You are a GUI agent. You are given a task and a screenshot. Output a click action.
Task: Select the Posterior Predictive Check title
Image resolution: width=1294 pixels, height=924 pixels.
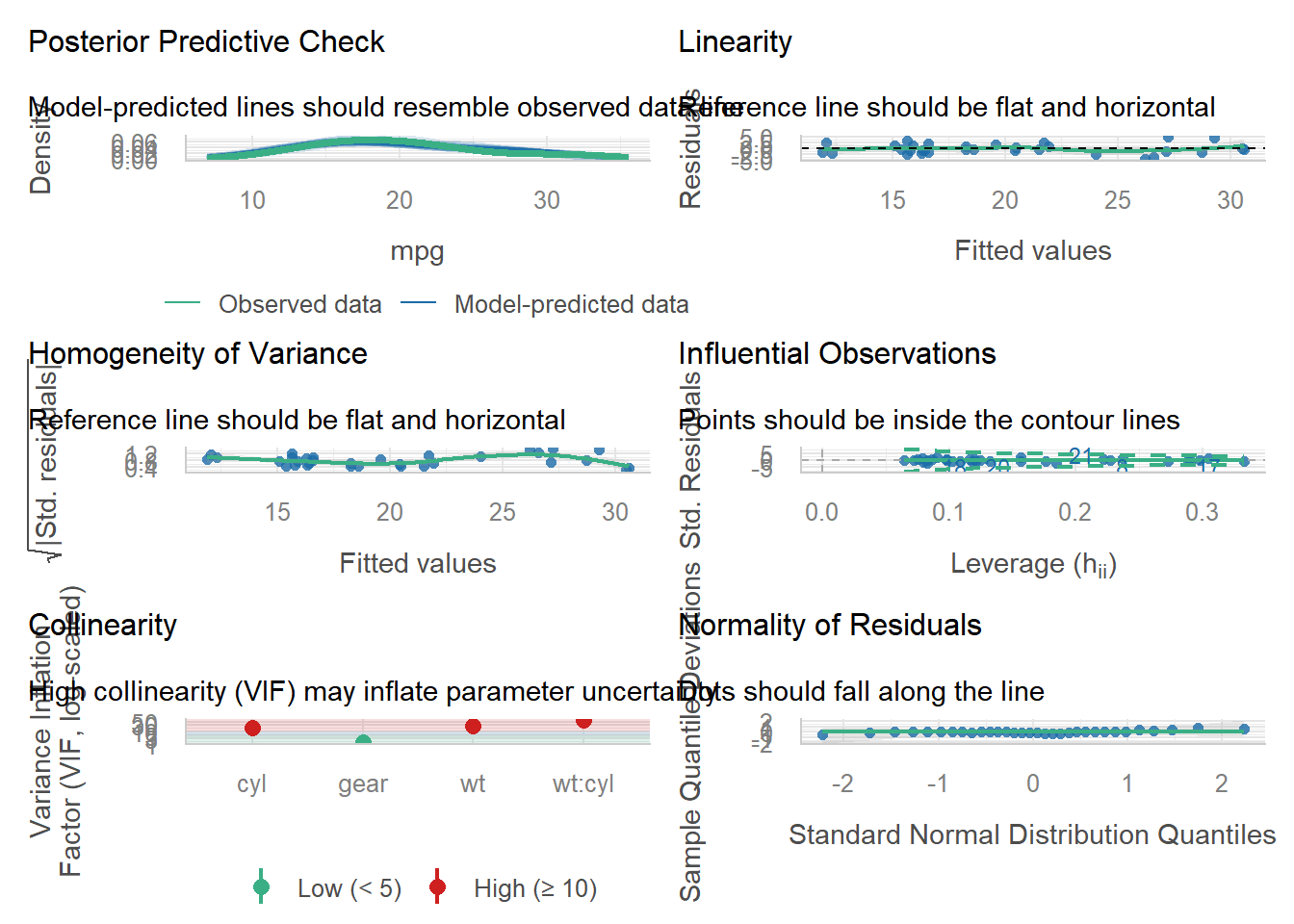point(206,42)
